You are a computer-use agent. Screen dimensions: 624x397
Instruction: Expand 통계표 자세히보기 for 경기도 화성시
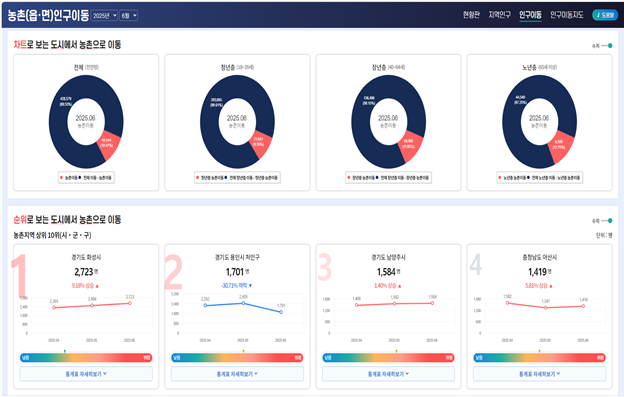pos(86,374)
